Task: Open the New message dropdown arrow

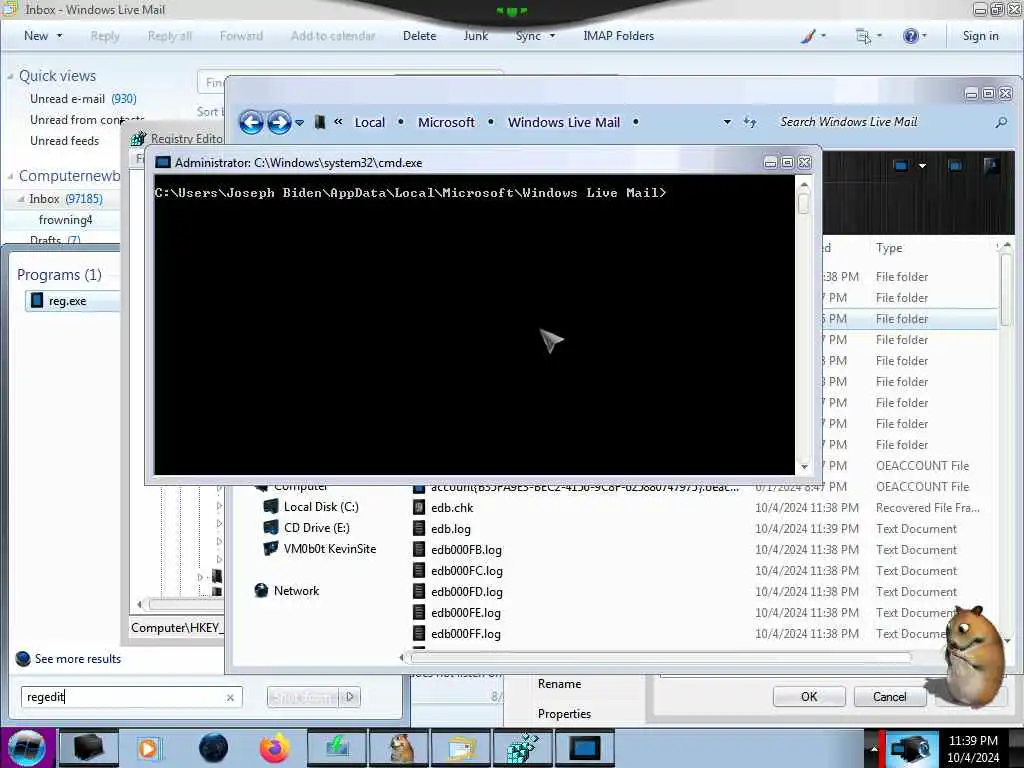Action: tap(59, 36)
